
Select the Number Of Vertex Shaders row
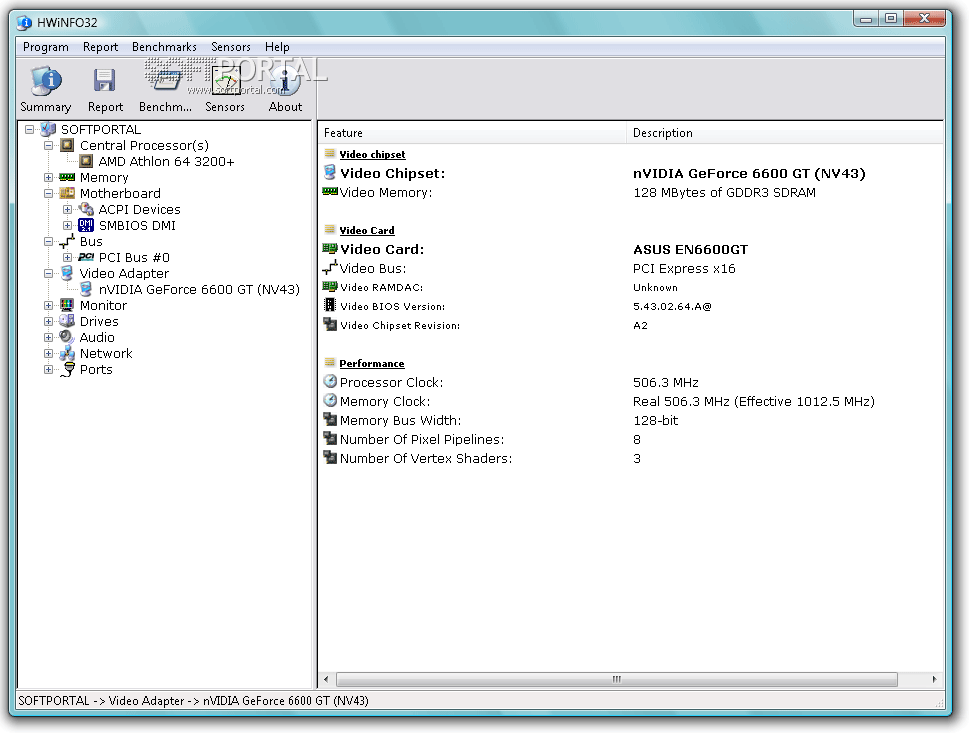(630, 459)
